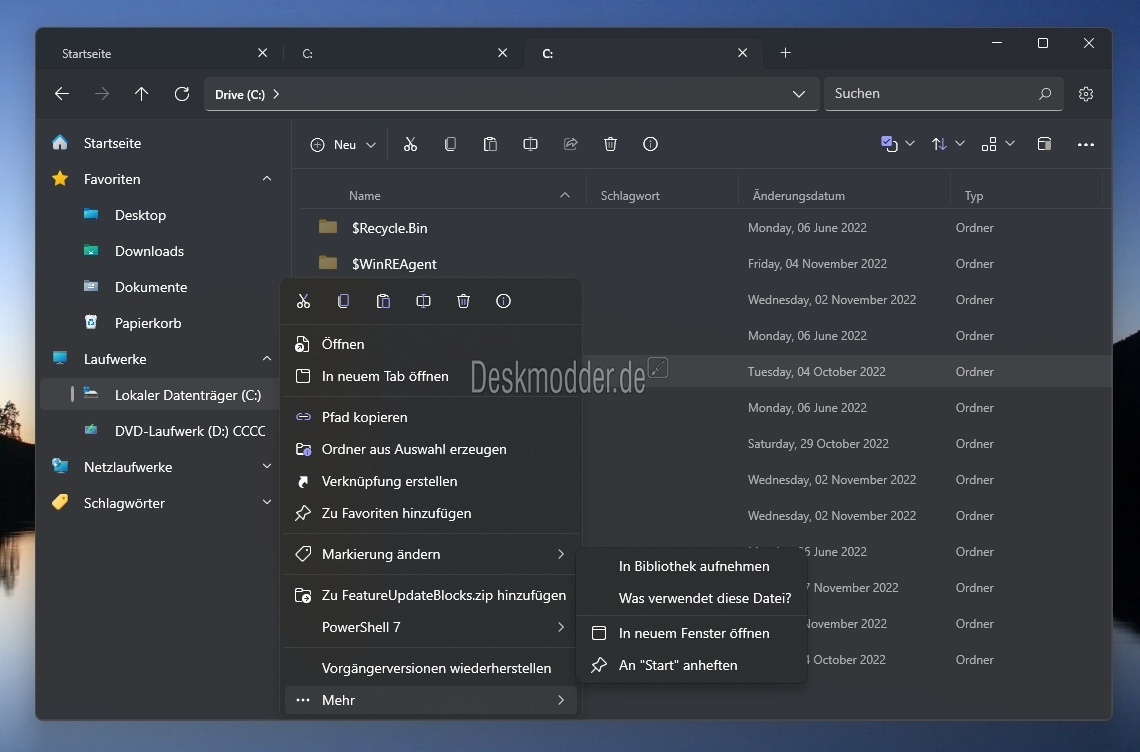Open the selection options dropdown in the toolbar
The image size is (1140, 752).
pos(897,144)
